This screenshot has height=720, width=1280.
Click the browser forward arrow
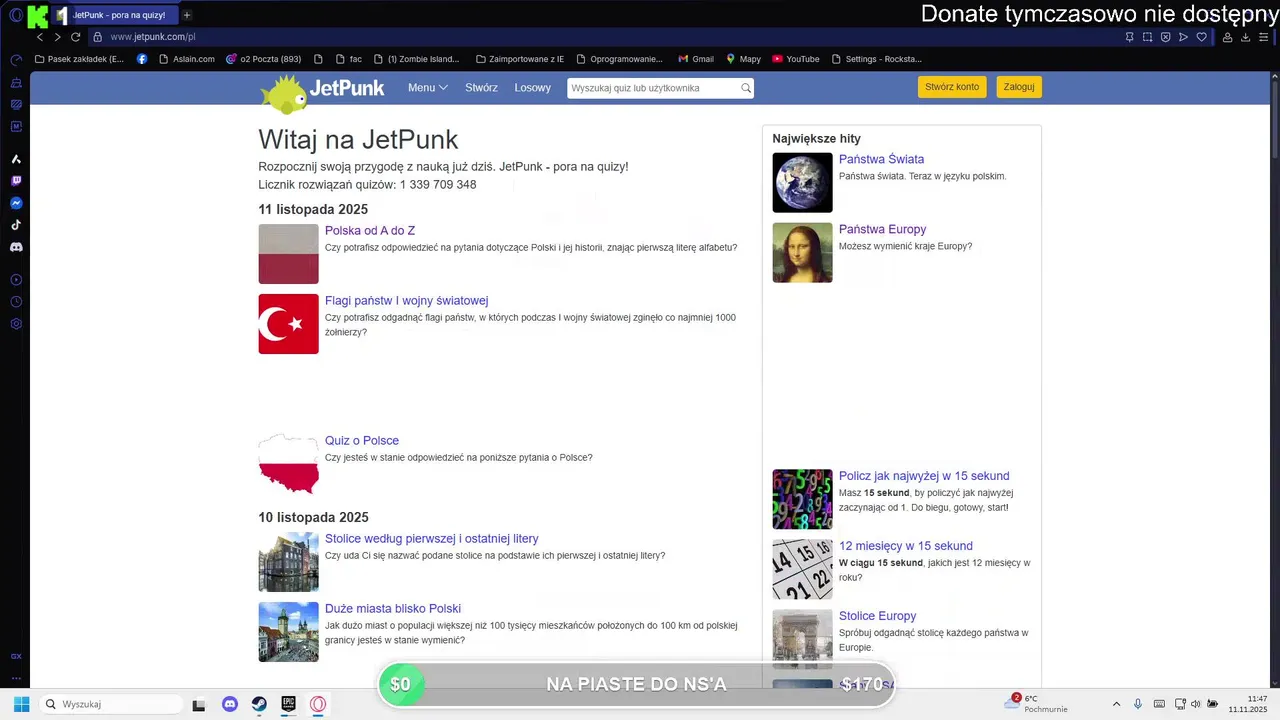[x=57, y=37]
